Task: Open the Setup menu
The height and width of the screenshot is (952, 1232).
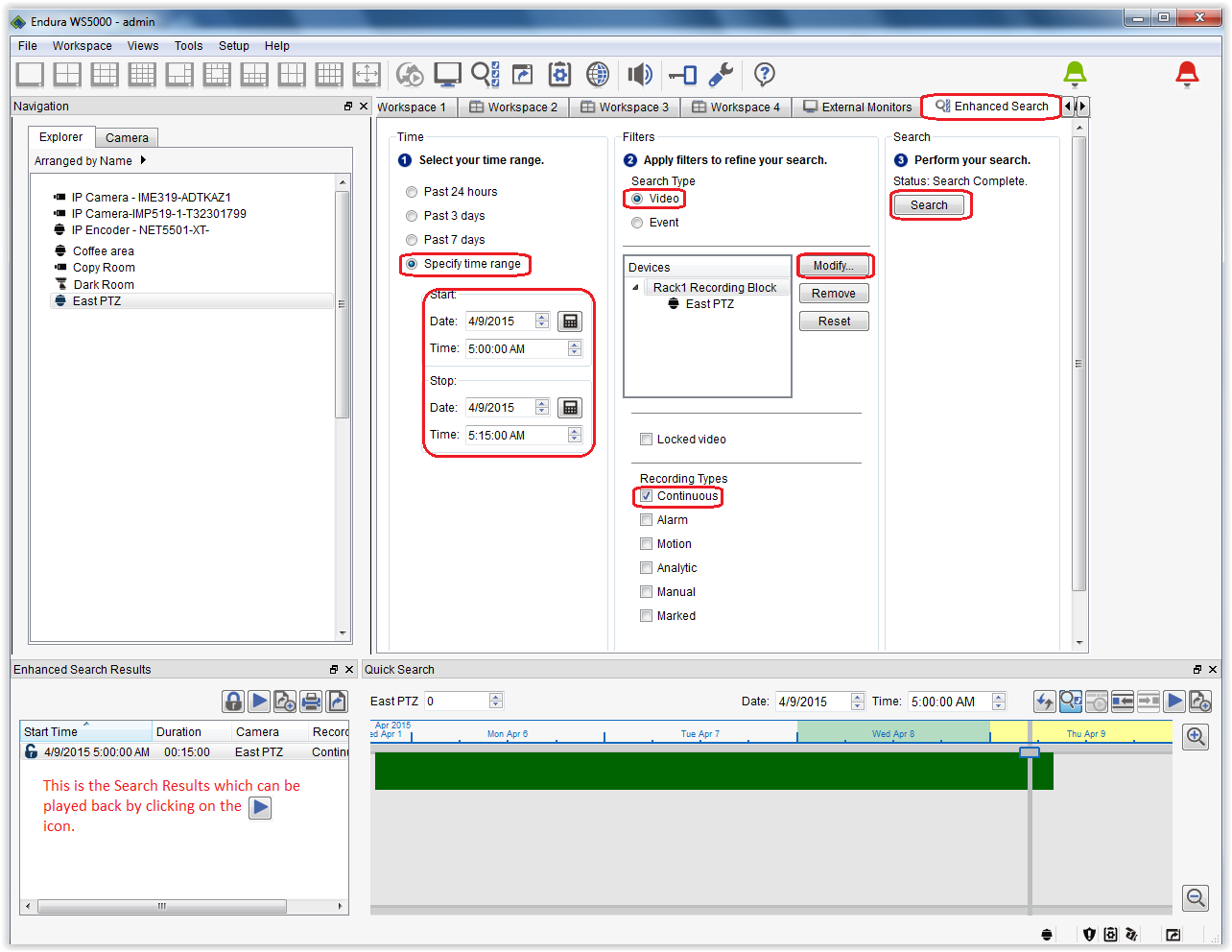Action: (x=233, y=45)
